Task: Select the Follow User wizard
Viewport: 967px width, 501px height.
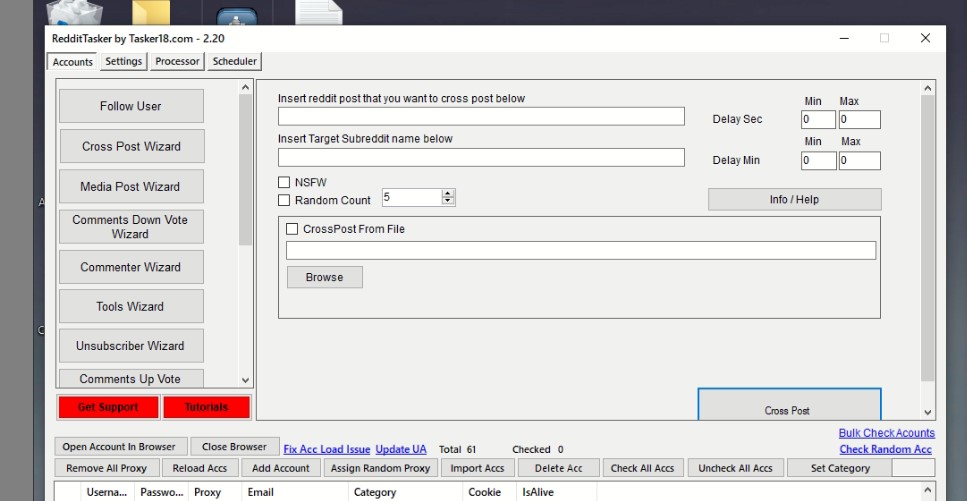Action: point(131,106)
